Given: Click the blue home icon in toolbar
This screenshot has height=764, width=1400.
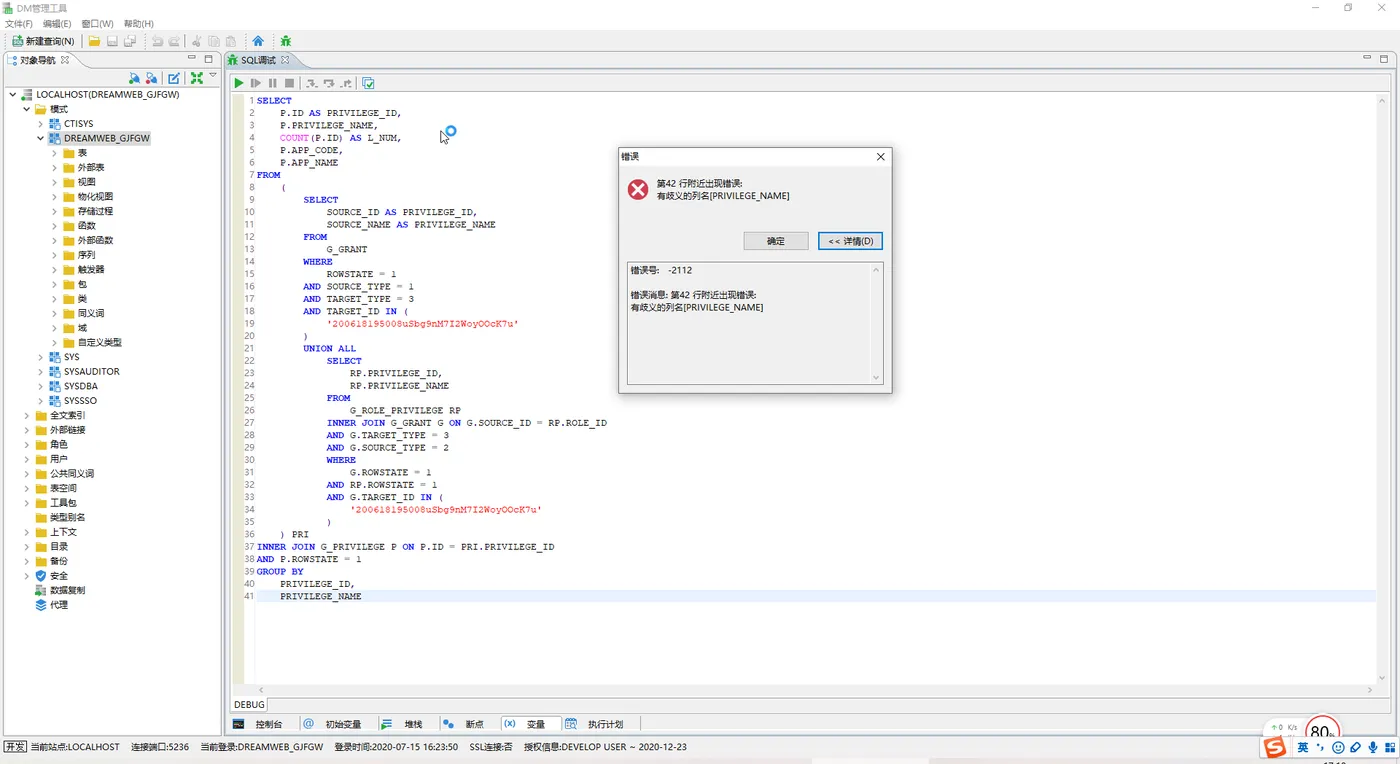Looking at the screenshot, I should coord(258,41).
